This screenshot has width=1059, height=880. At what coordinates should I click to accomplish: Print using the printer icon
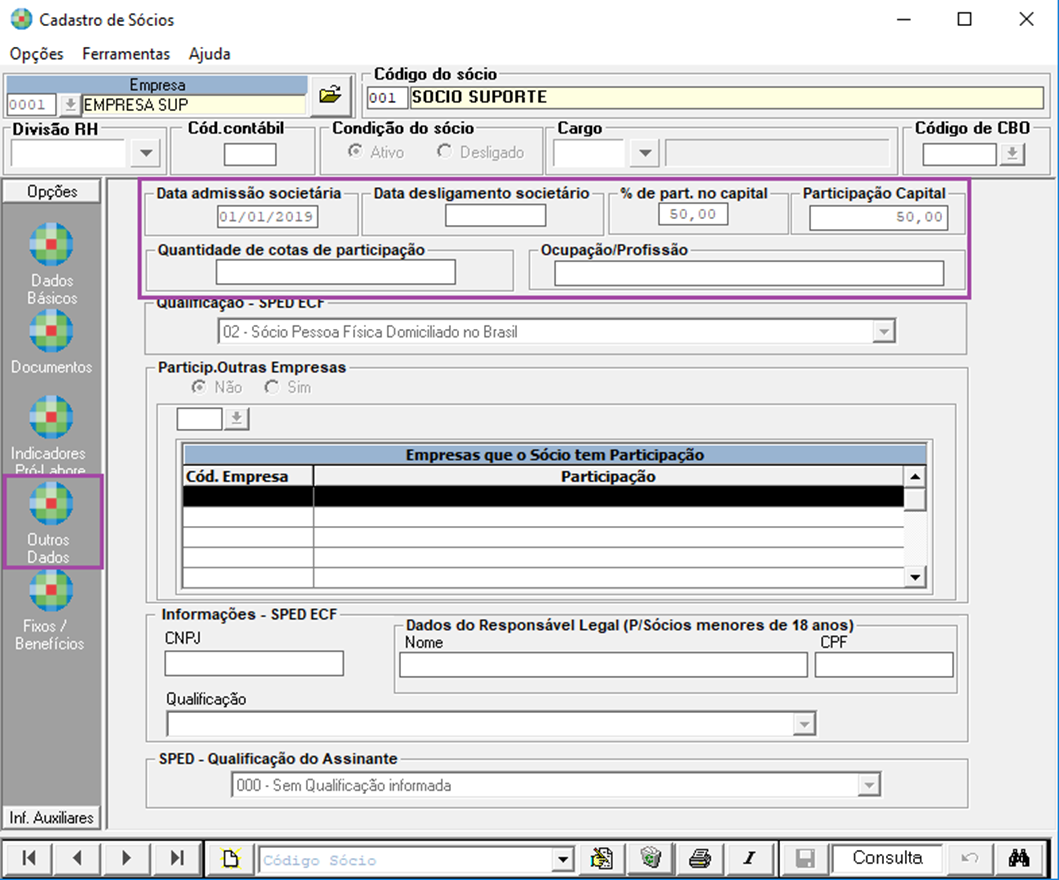pos(700,858)
